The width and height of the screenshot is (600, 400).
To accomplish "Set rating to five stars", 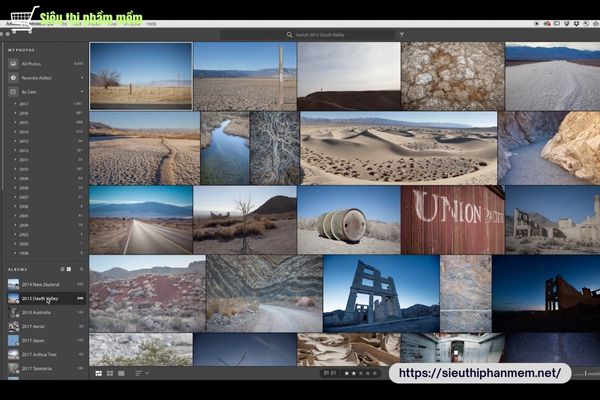I will click(x=374, y=373).
